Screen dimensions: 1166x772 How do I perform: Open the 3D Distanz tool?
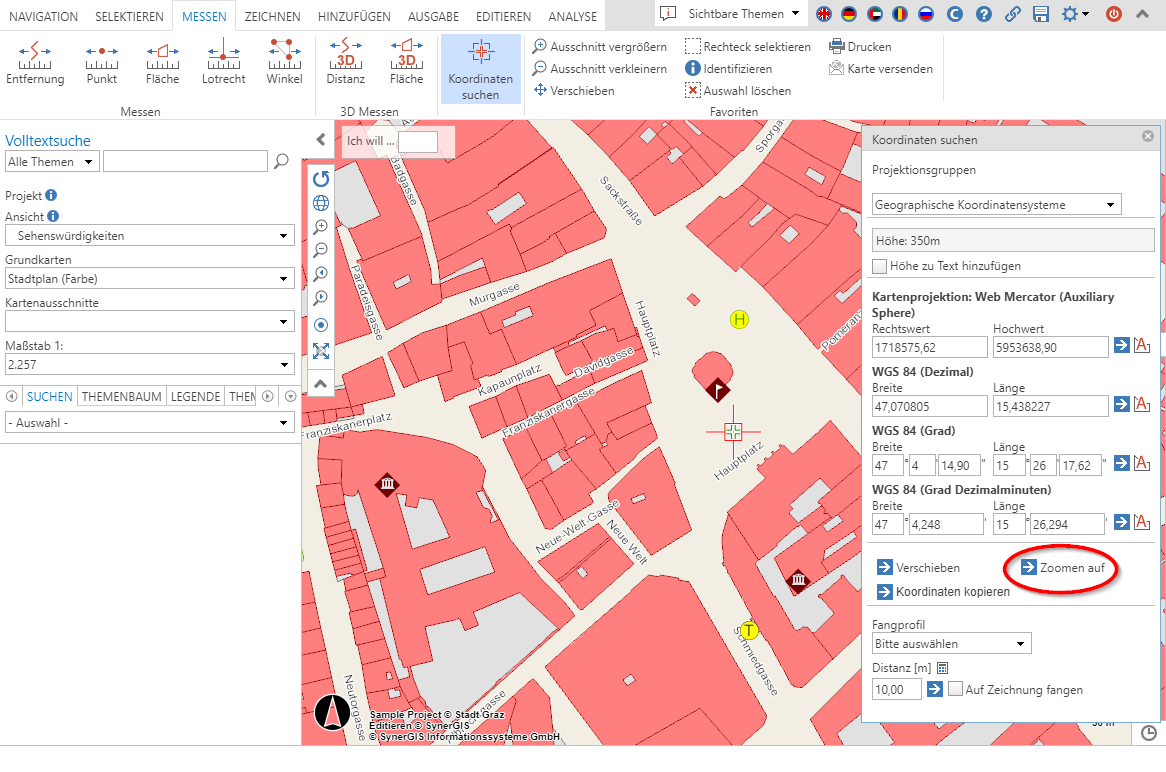(345, 62)
